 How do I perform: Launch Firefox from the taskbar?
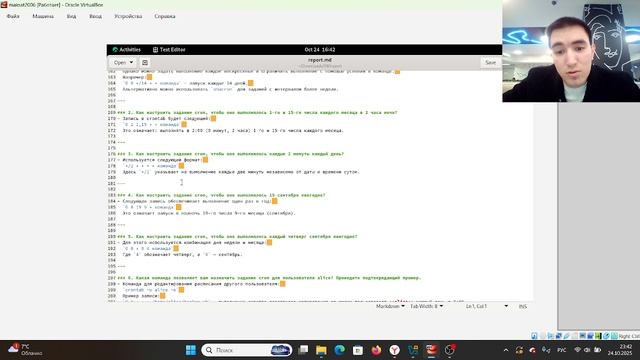click(376, 350)
